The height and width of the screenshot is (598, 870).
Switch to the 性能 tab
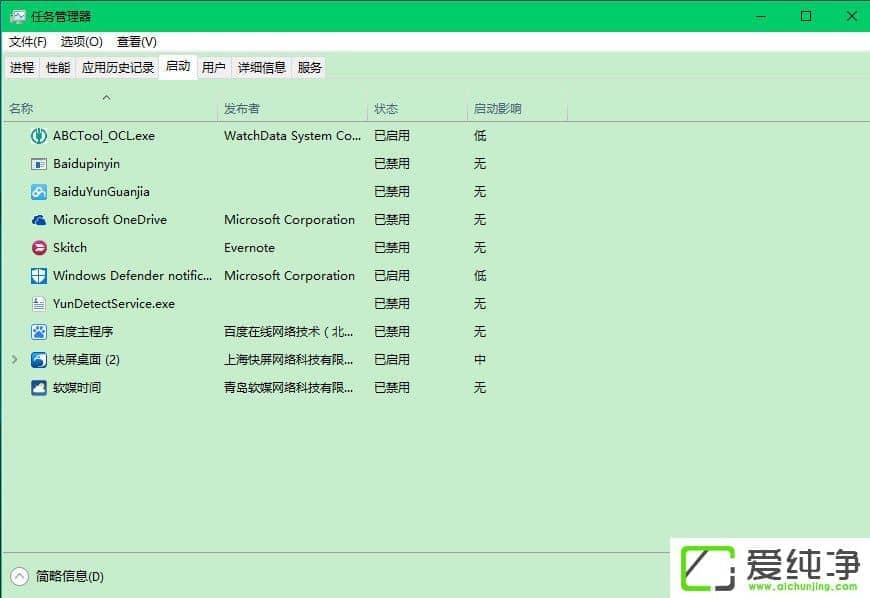[x=57, y=67]
